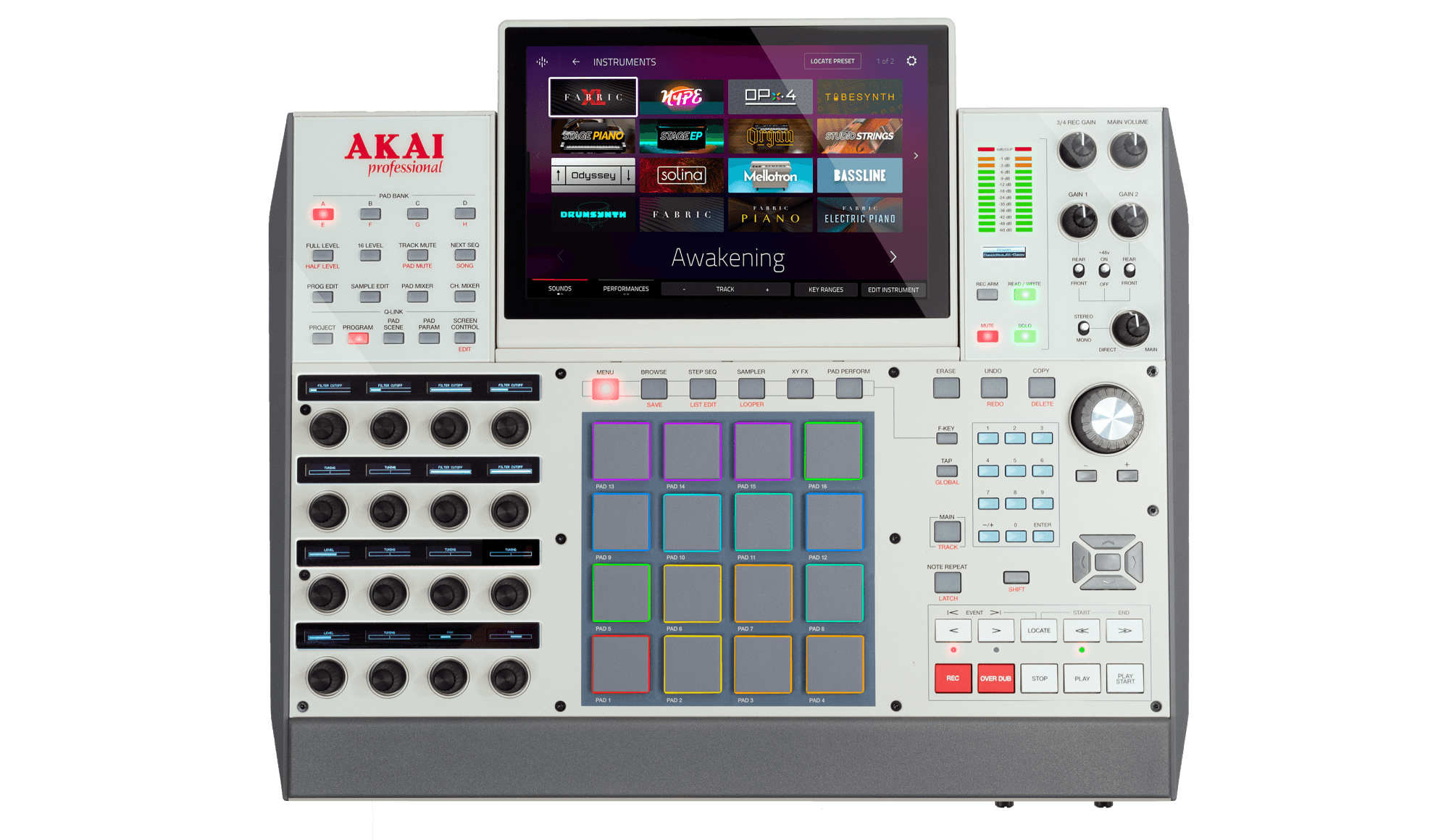This screenshot has height=840, width=1449.
Task: Adjust the 3/4 REC GAIN knob
Action: (1077, 151)
